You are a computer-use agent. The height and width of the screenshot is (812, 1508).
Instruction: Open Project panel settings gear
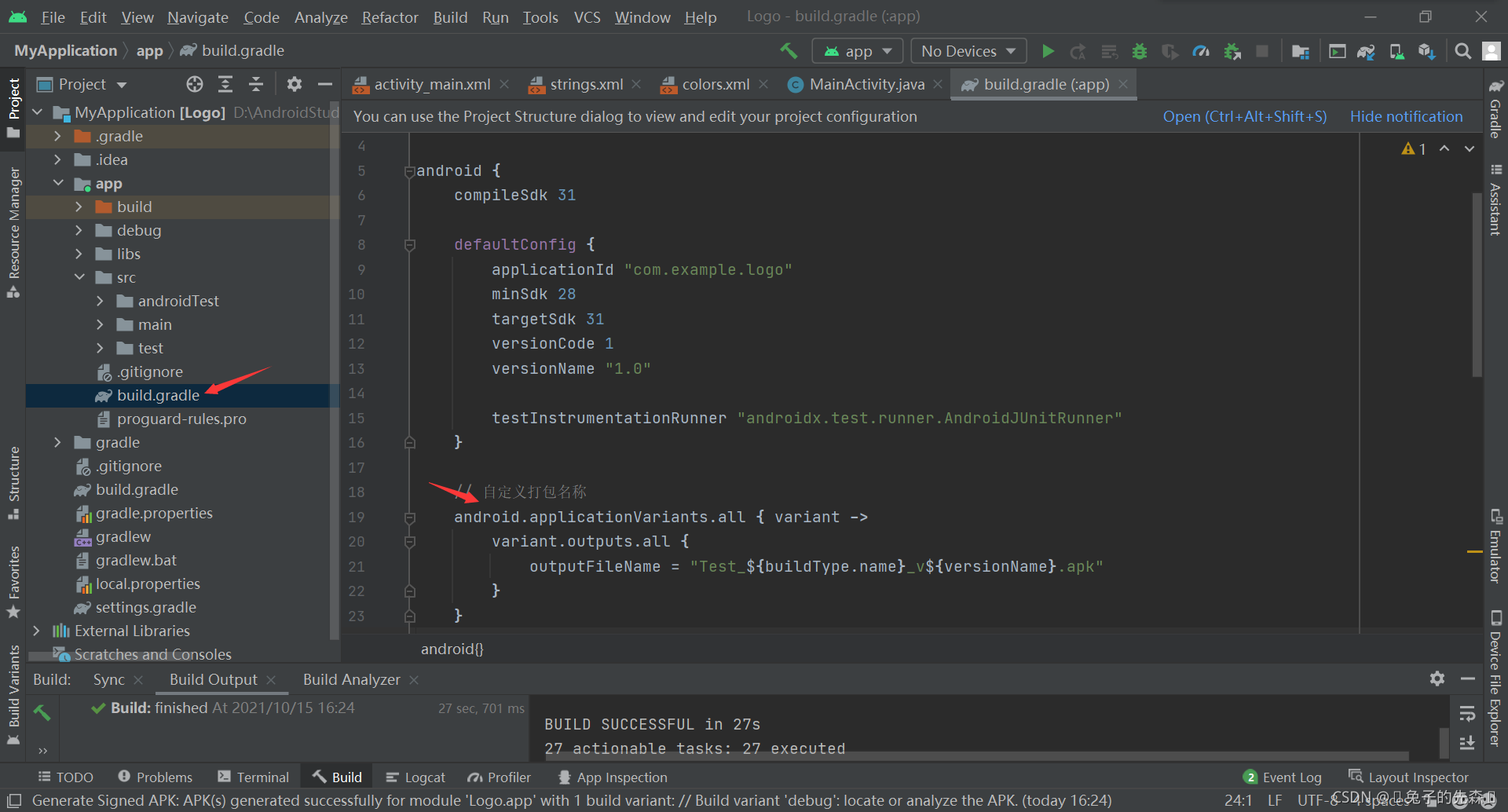[295, 84]
